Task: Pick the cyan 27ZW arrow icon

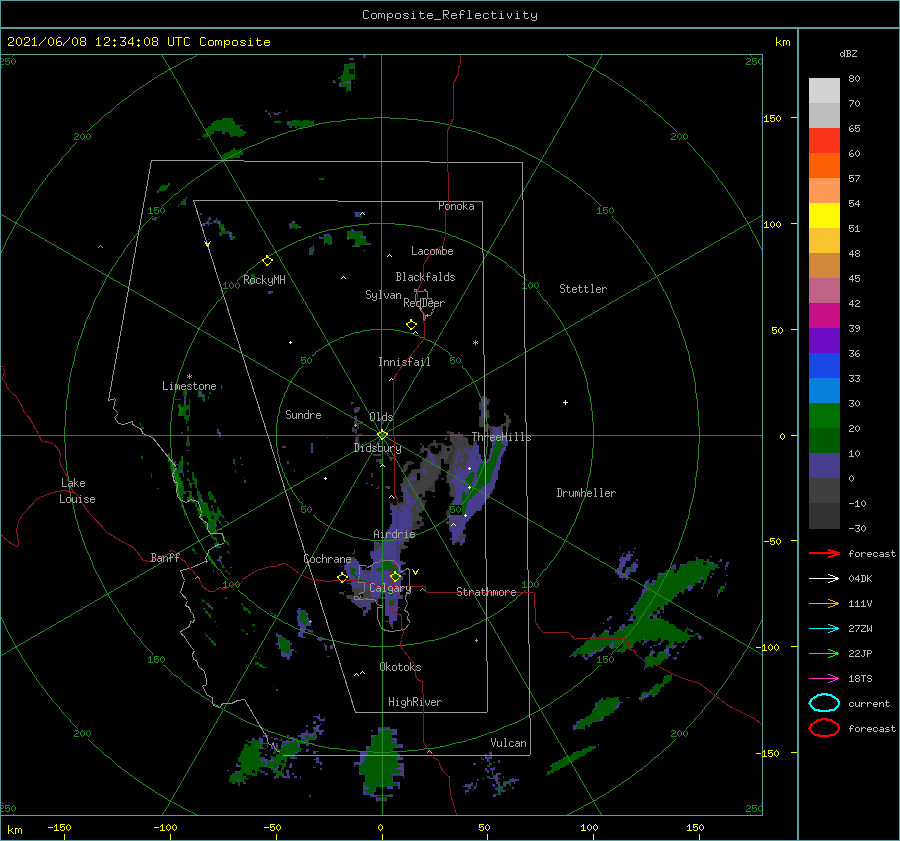Action: tap(824, 629)
